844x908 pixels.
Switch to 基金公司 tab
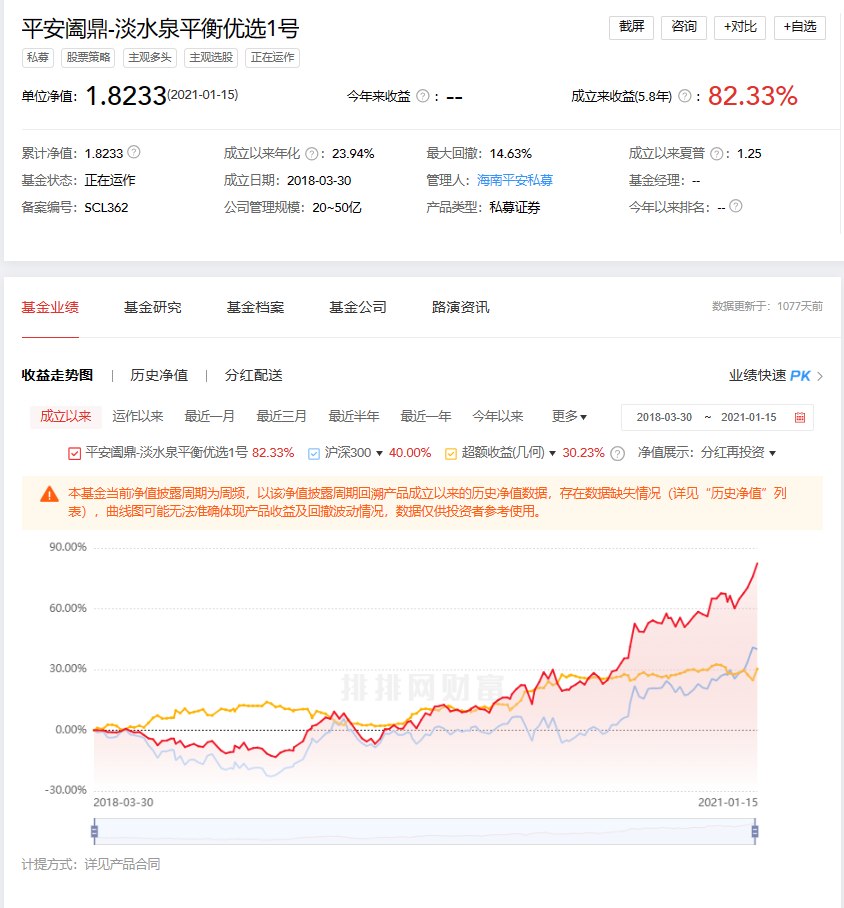[x=357, y=307]
